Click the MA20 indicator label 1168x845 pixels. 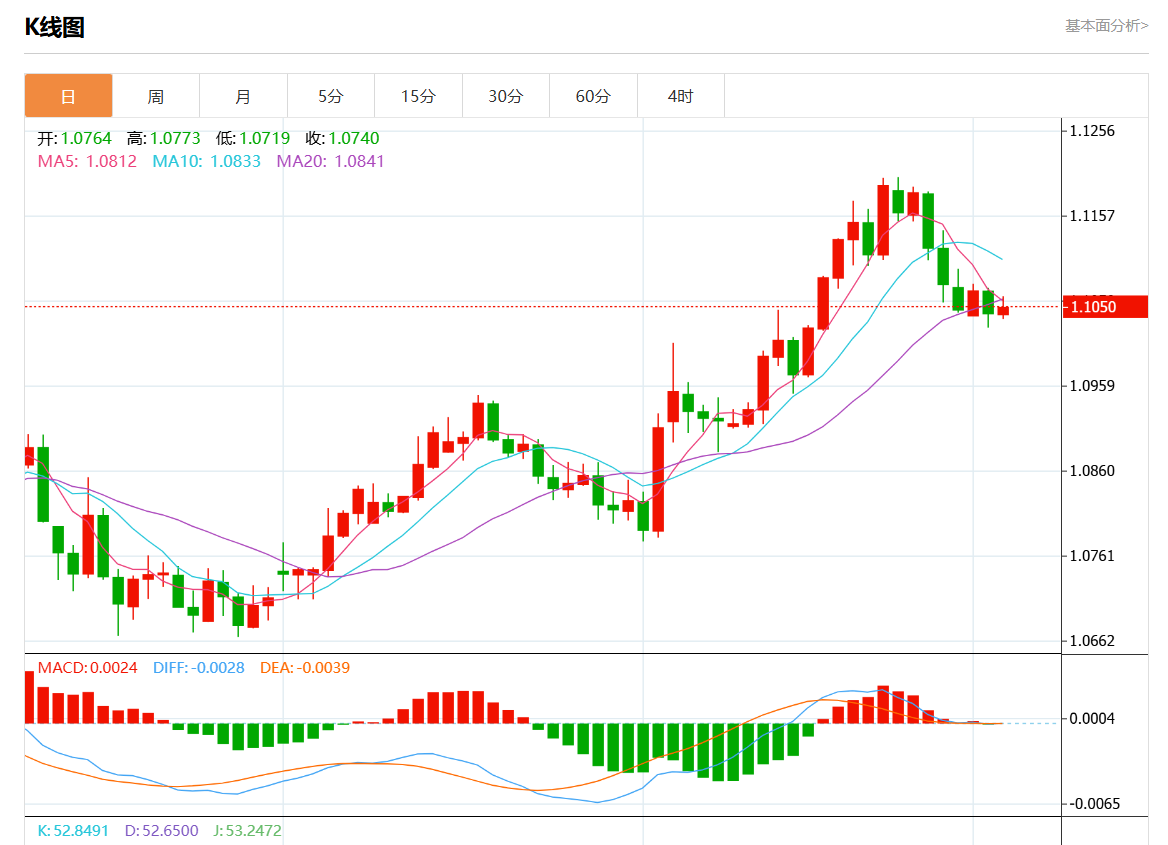pyautogui.click(x=330, y=161)
